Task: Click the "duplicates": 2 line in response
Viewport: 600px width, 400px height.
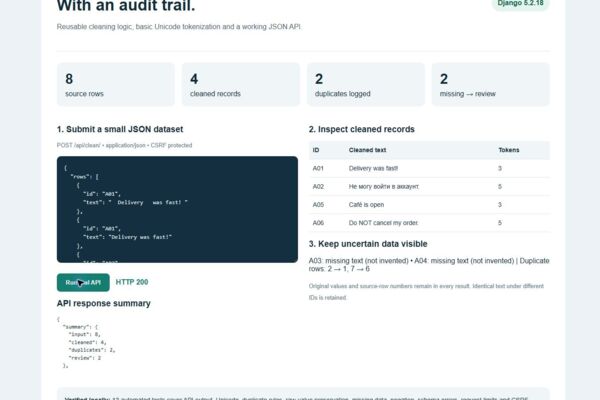Action: 92,350
